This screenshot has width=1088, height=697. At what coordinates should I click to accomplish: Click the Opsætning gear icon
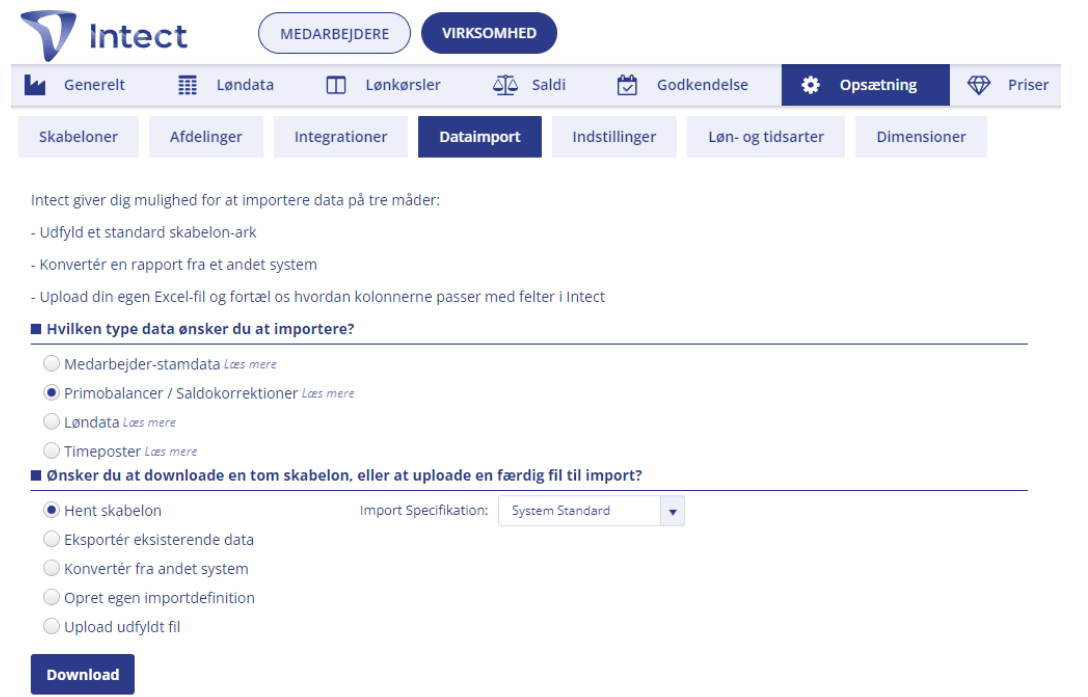(810, 85)
